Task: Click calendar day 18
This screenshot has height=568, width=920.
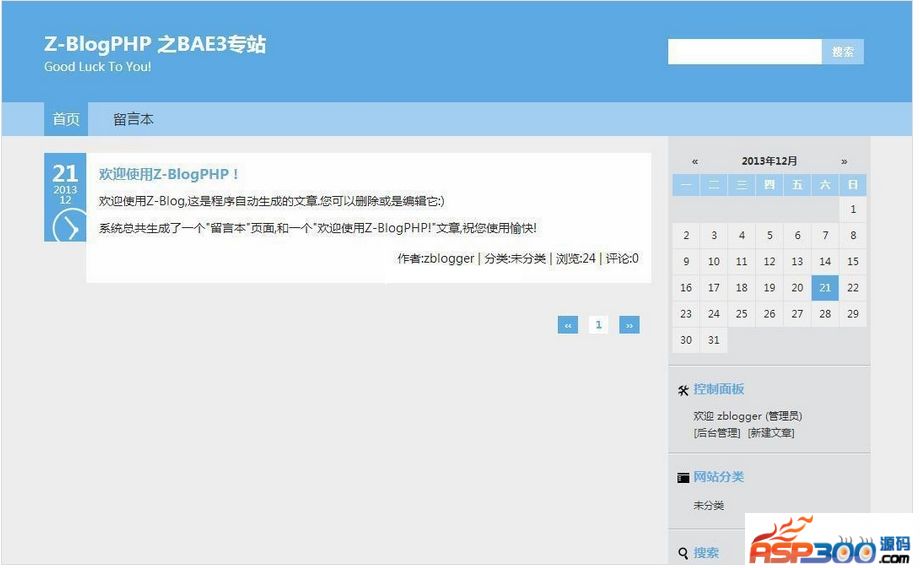Action: pyautogui.click(x=742, y=288)
